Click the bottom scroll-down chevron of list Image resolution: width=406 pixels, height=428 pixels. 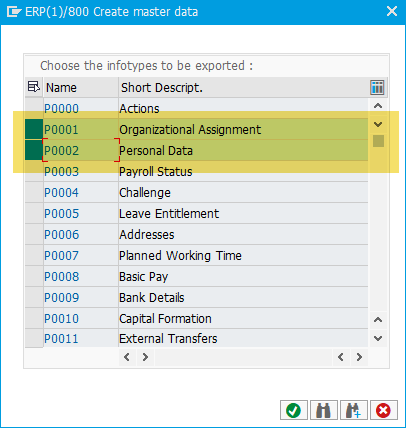(378, 338)
